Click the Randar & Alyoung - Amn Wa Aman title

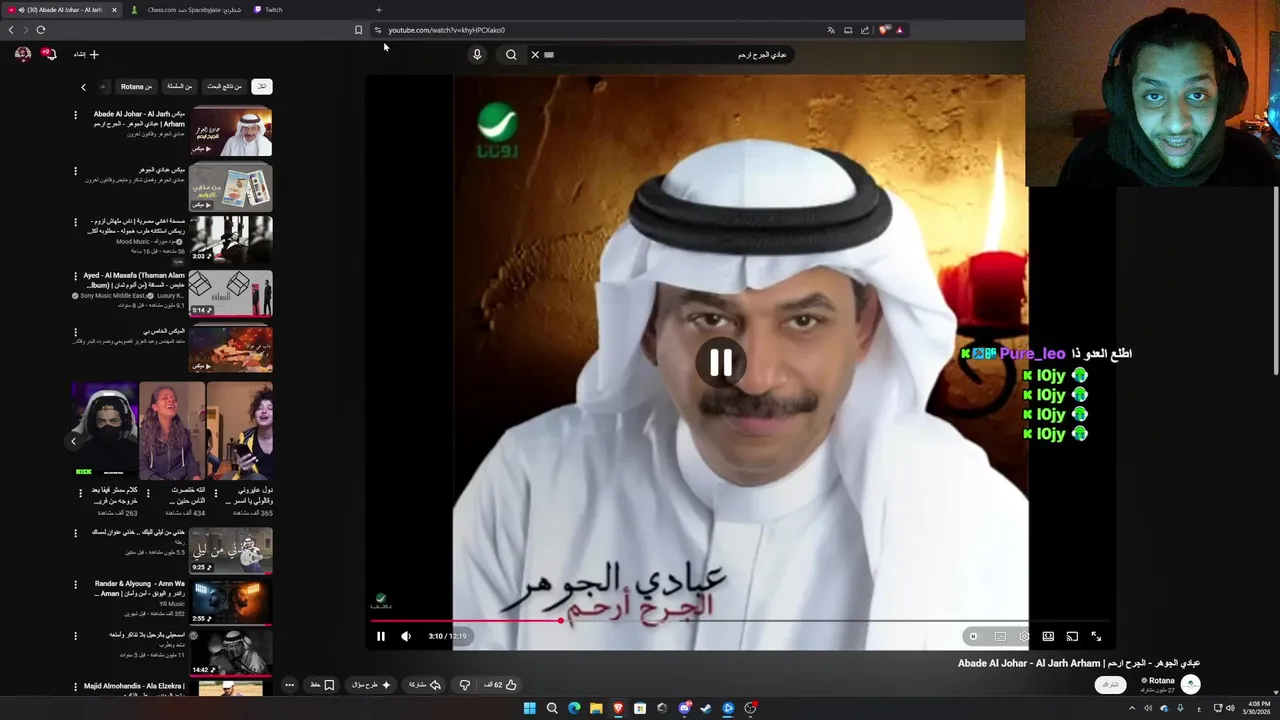click(139, 588)
